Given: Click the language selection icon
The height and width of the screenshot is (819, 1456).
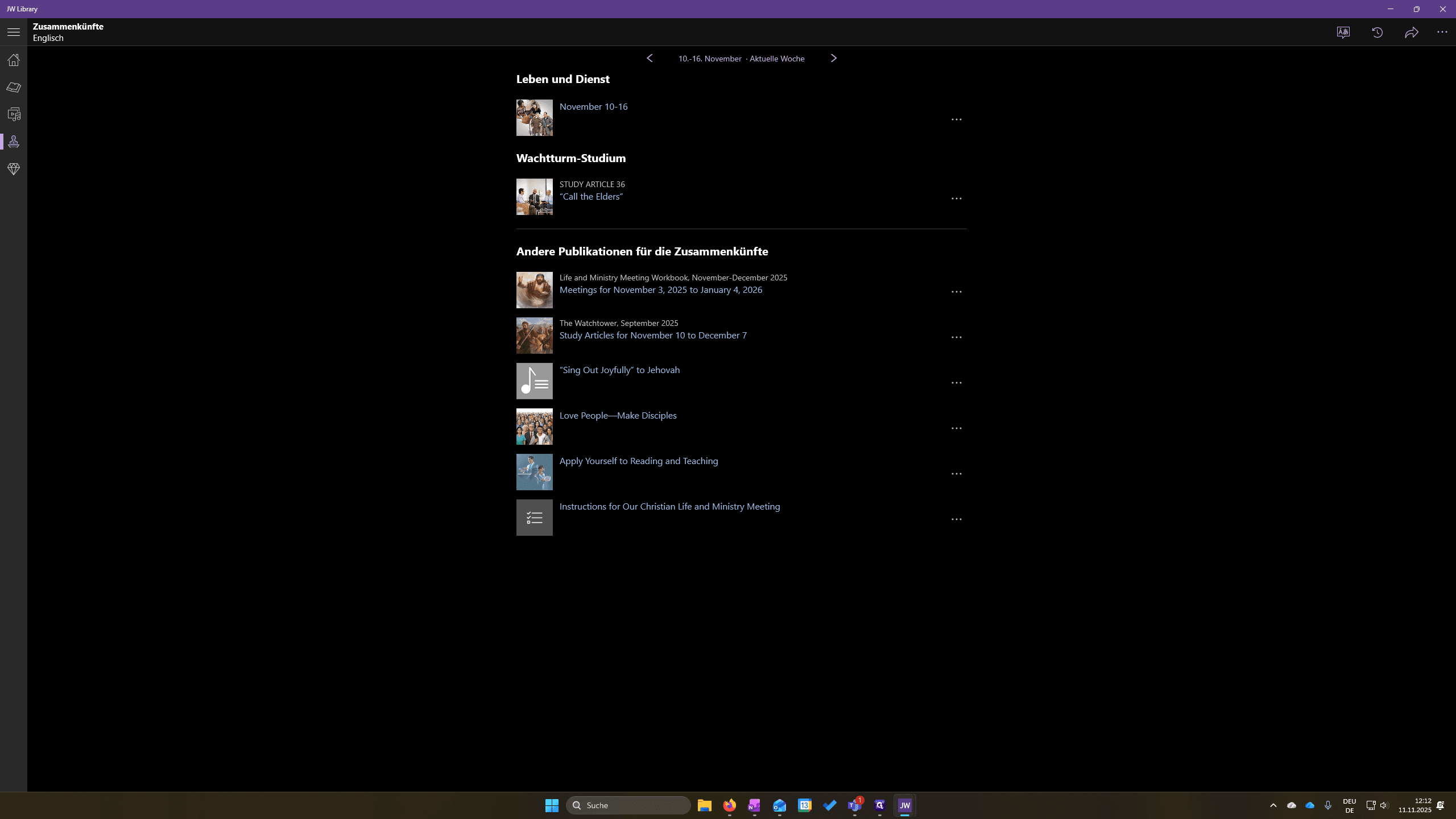Looking at the screenshot, I should 1343,32.
